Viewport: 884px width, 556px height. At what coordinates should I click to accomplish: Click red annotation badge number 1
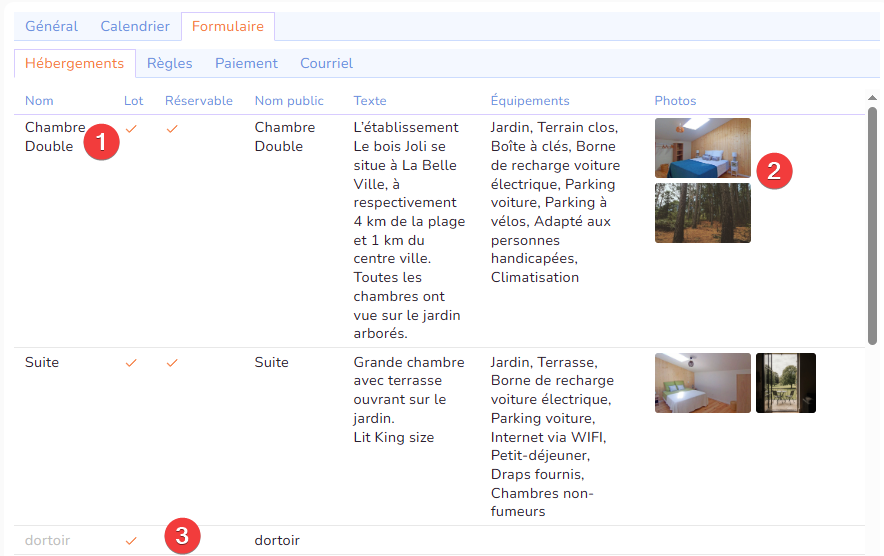[101, 142]
